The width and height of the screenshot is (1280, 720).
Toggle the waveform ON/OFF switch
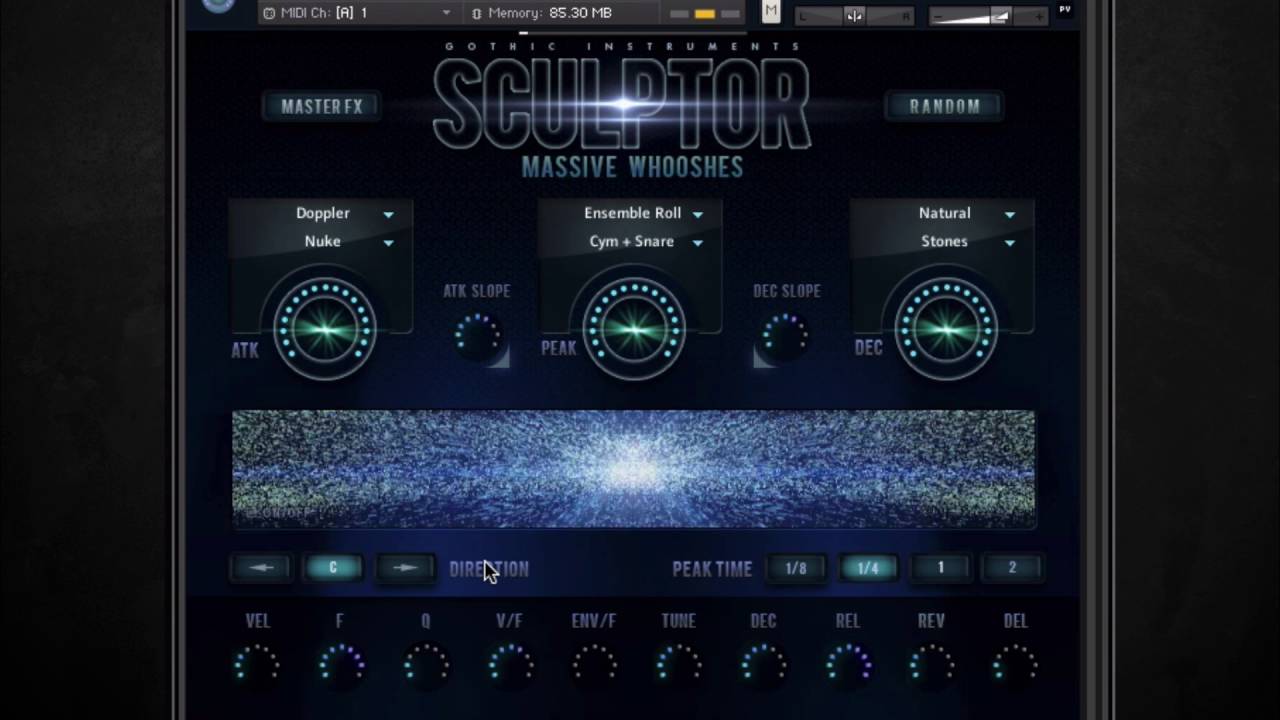pos(281,513)
